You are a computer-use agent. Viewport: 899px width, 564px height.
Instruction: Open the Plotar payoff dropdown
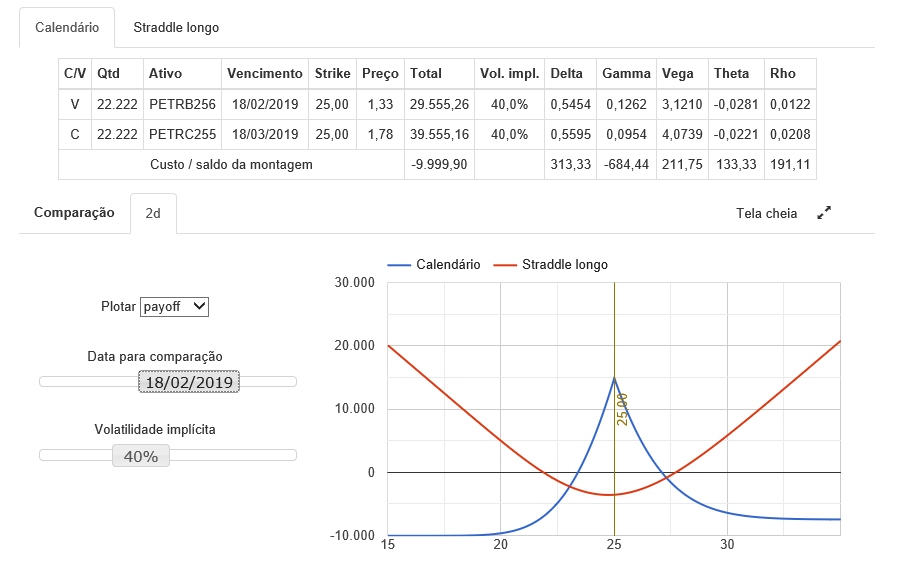(x=174, y=307)
